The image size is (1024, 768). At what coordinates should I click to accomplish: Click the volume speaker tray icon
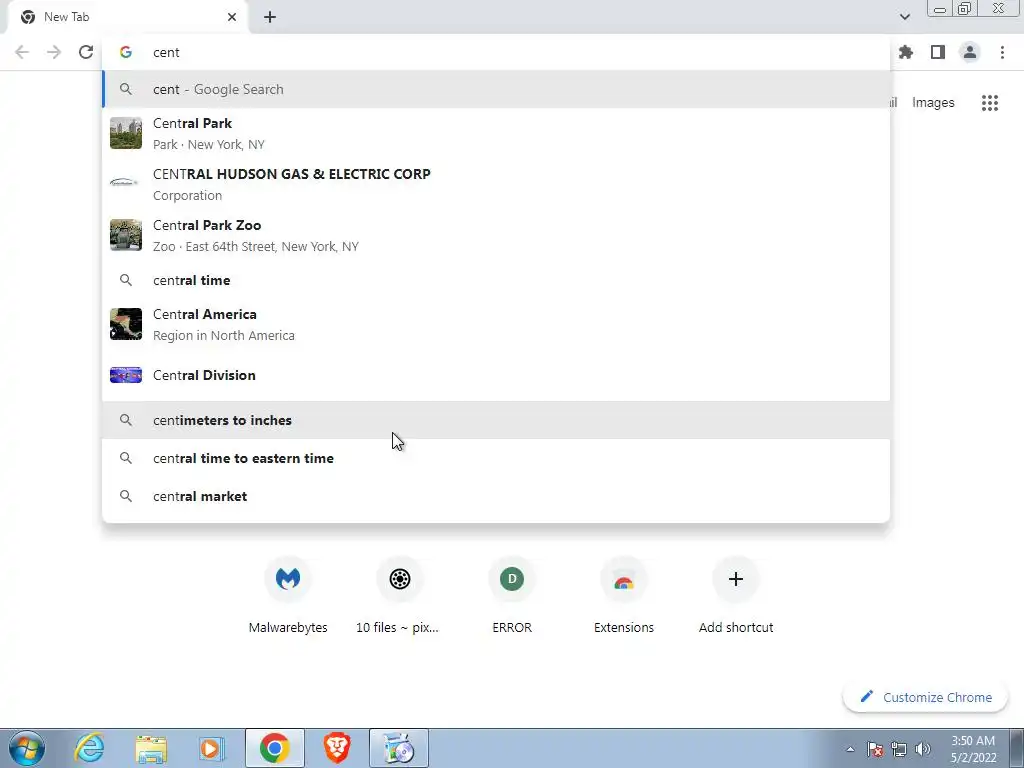923,749
